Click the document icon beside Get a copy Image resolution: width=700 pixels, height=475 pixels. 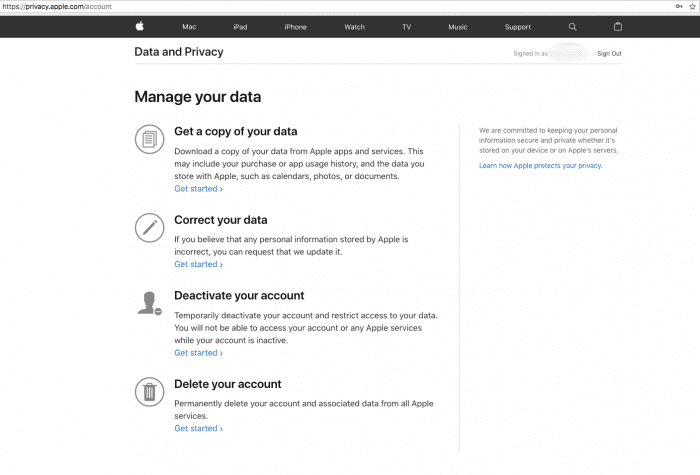click(150, 139)
